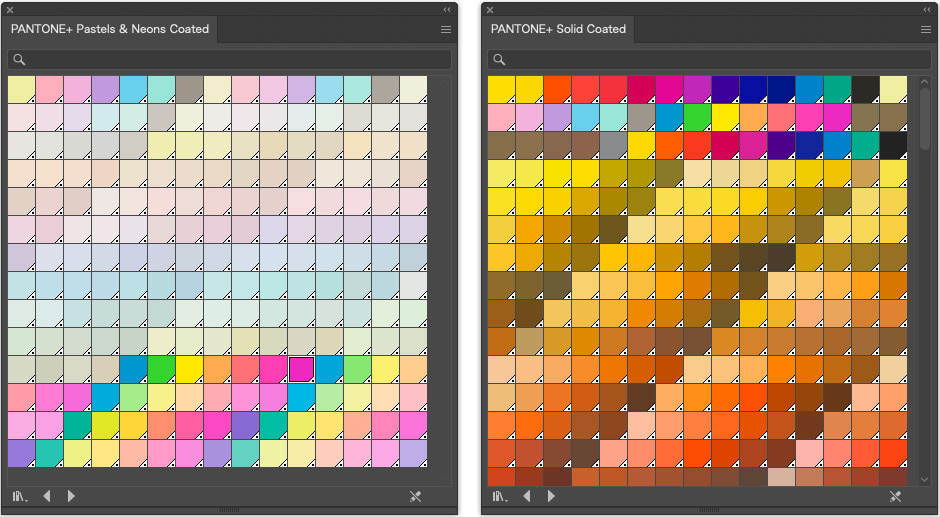Open swatch libraries menu in Pastels & Neons panel
The image size is (940, 517).
point(20,496)
